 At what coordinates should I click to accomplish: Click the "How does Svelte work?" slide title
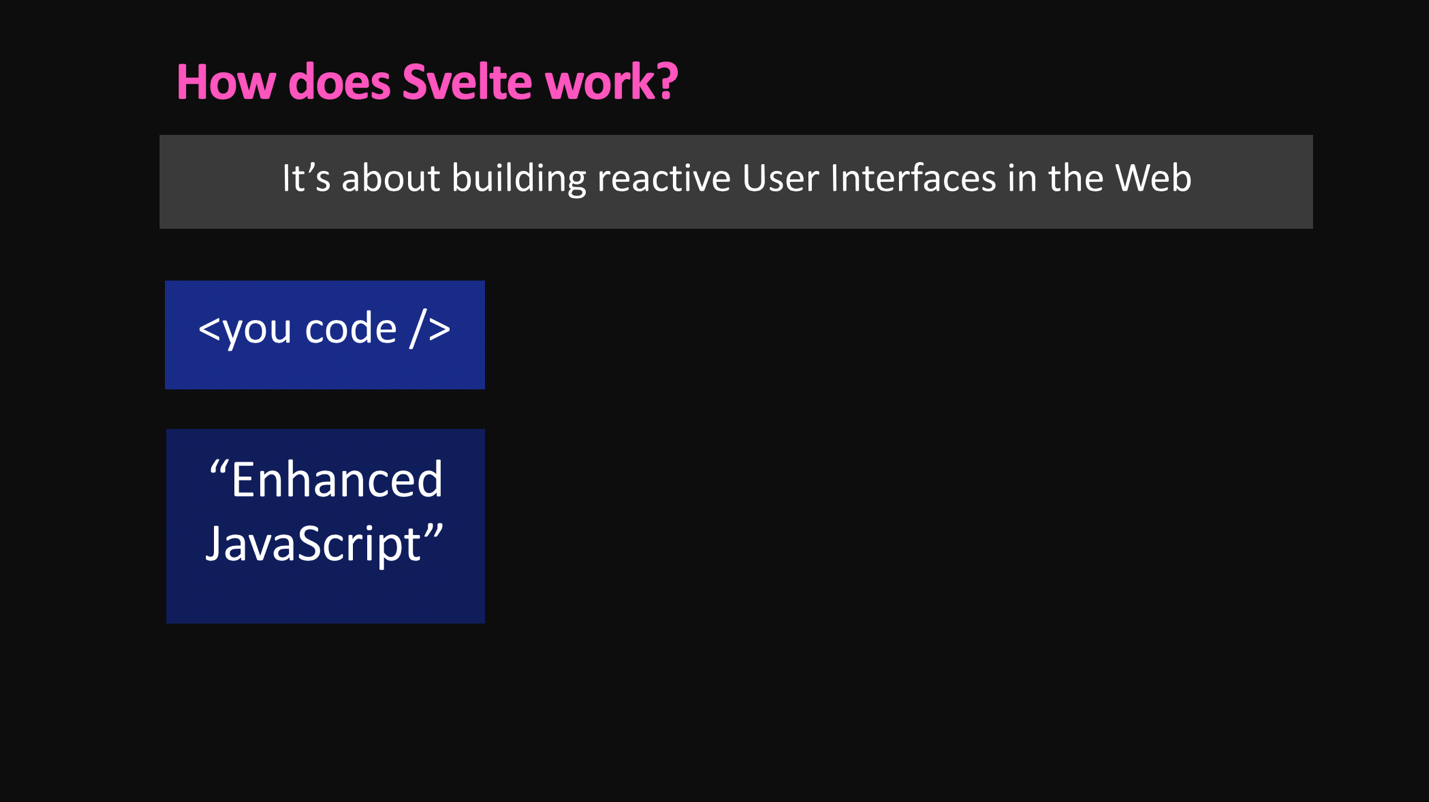(427, 82)
